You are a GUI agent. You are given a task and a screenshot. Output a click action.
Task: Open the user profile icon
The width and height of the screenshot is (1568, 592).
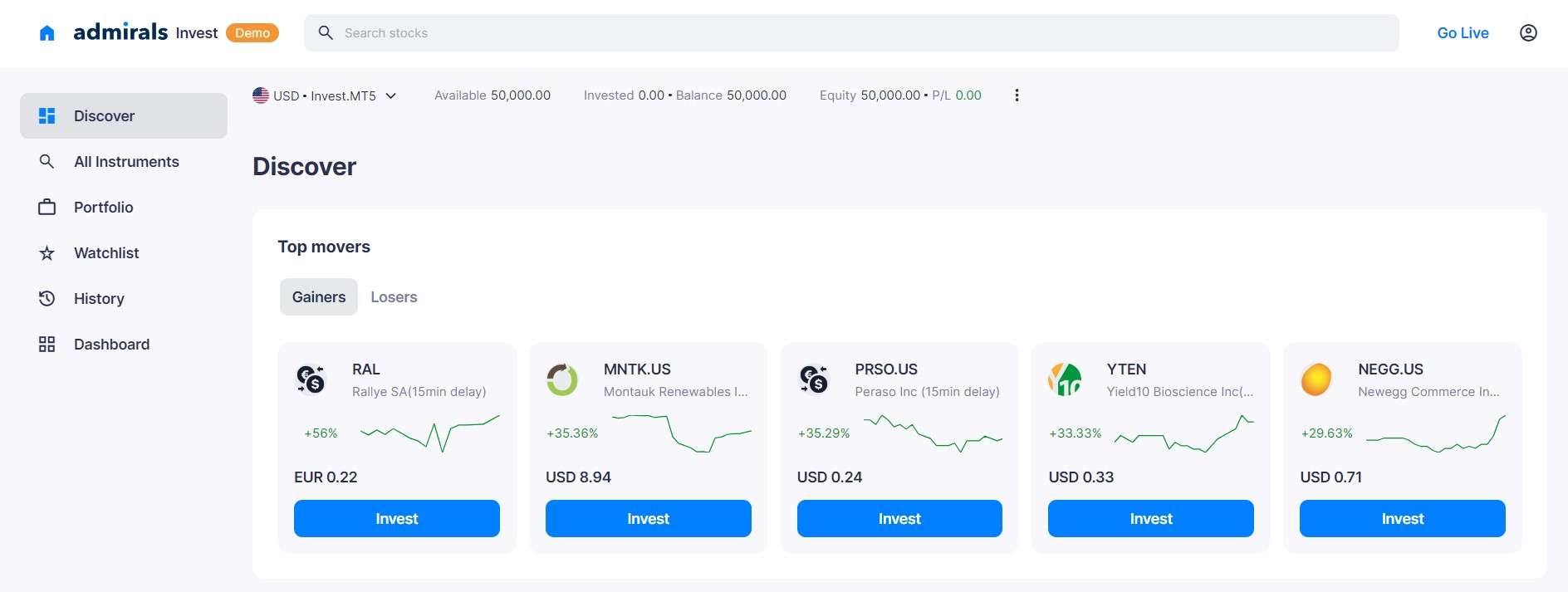tap(1528, 33)
